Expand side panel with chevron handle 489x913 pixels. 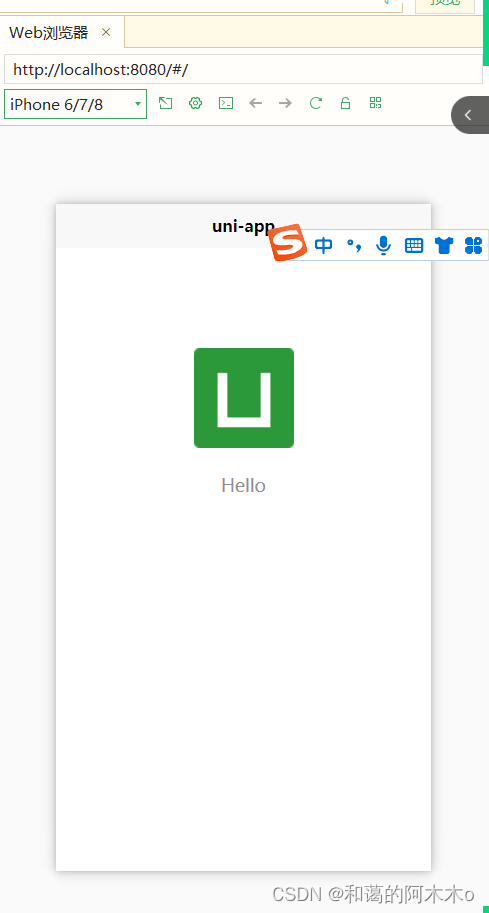tap(470, 115)
